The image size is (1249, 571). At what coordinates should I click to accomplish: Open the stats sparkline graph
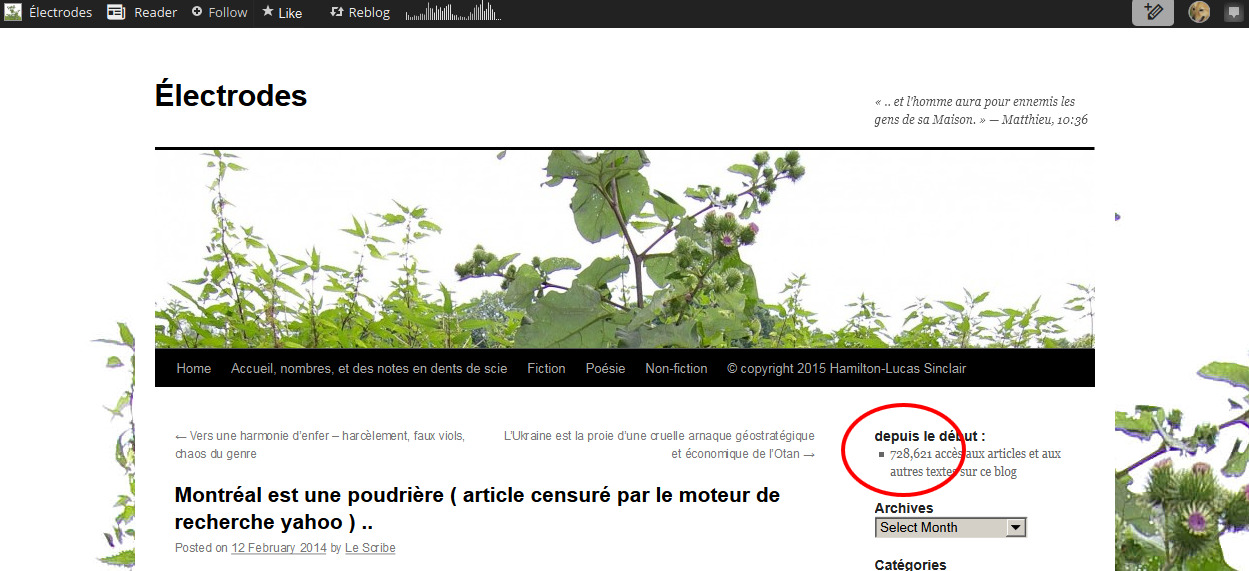(452, 12)
